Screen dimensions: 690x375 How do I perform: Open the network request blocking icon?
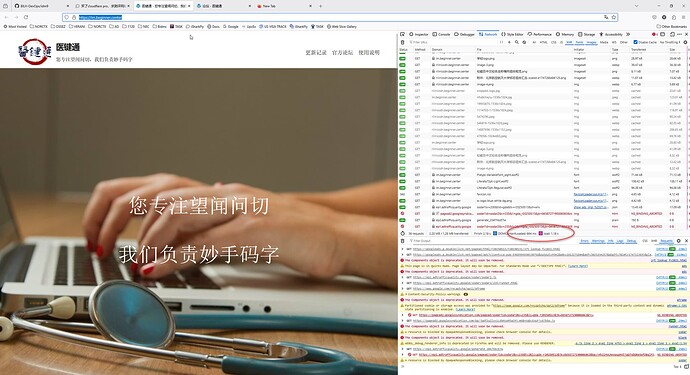(x=524, y=42)
